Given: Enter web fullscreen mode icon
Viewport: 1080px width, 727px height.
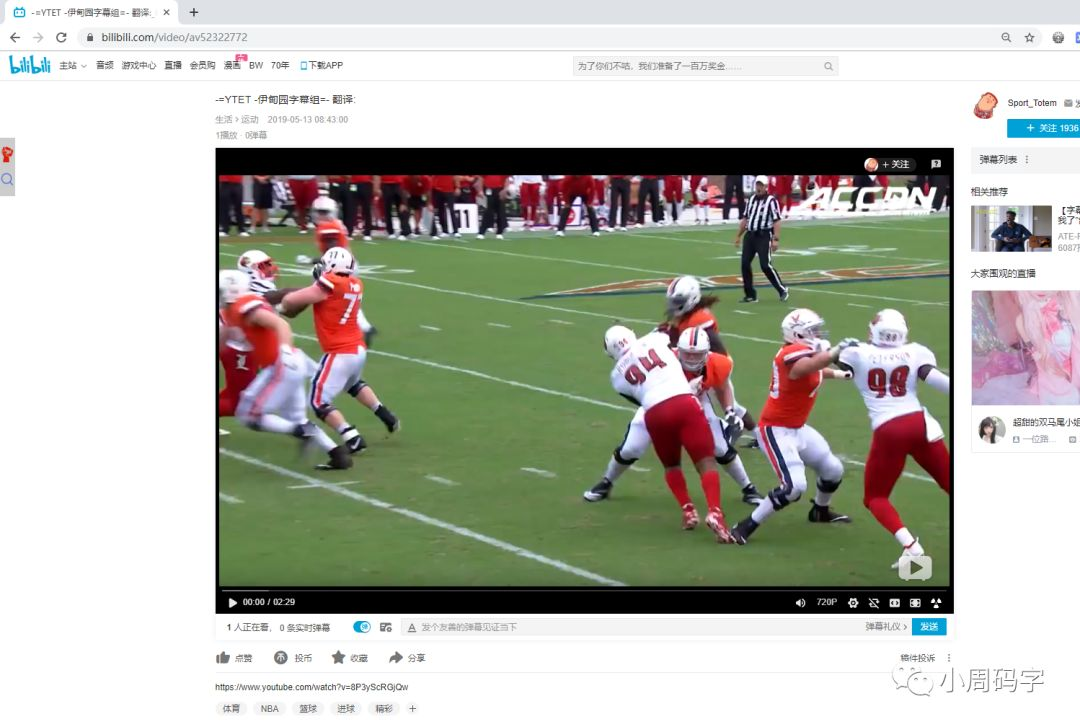Looking at the screenshot, I should coord(915,602).
